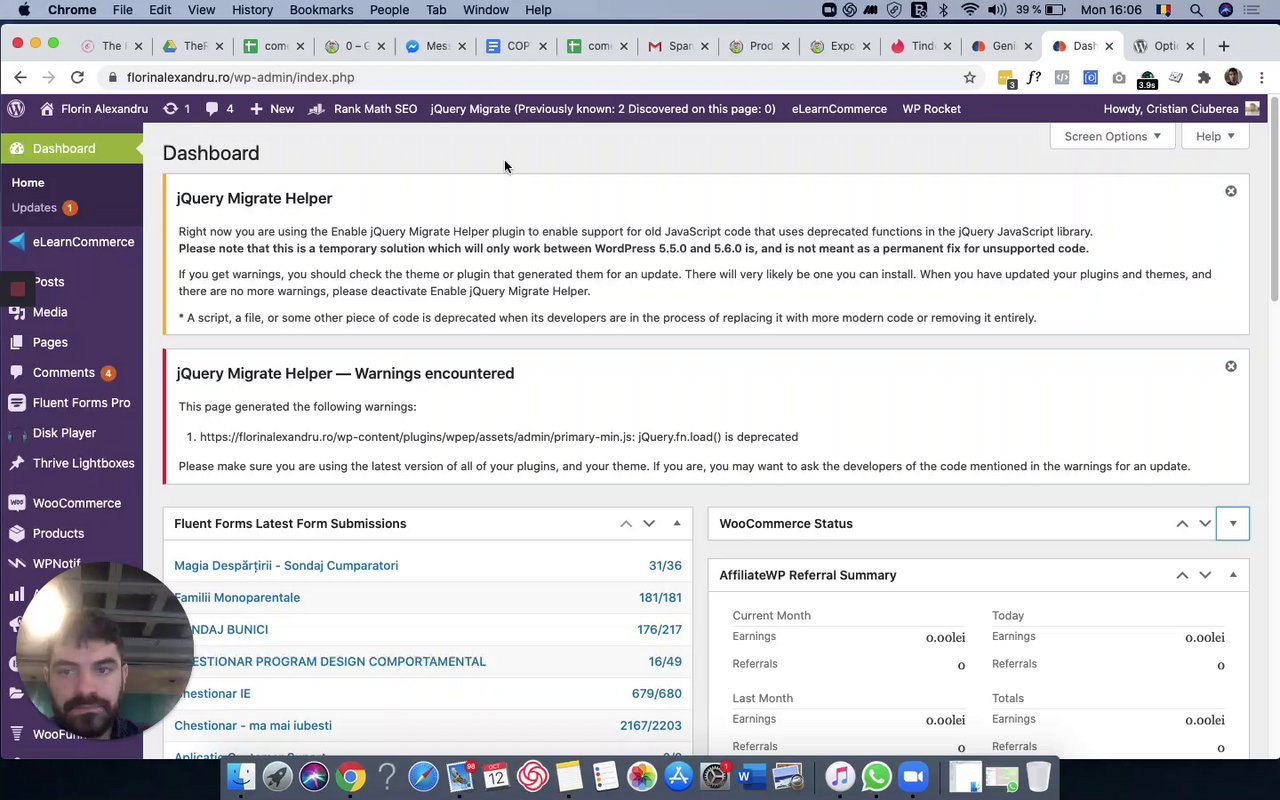The image size is (1280, 800).
Task: Dismiss the Warnings encountered notice
Action: click(1231, 366)
